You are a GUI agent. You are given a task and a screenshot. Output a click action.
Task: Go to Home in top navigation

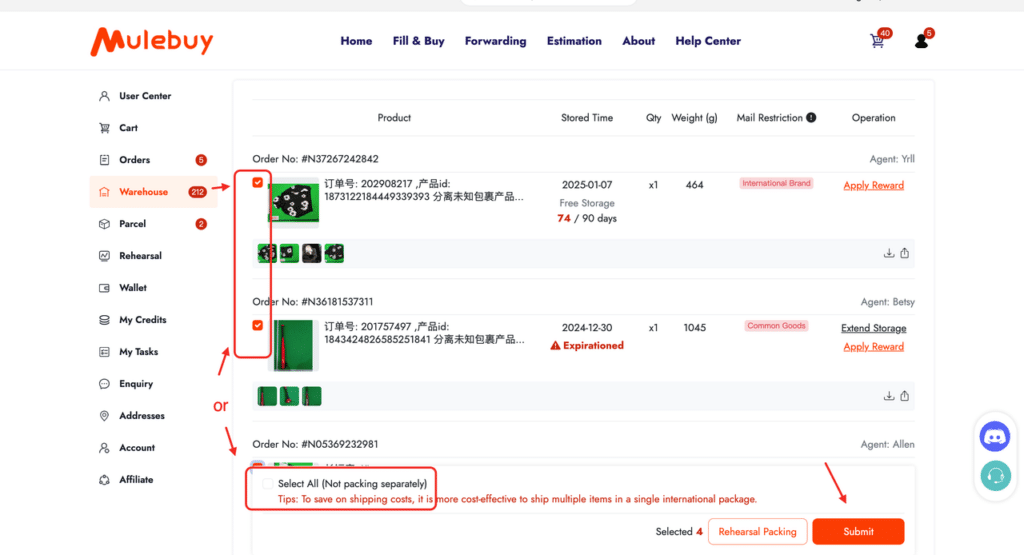(356, 41)
